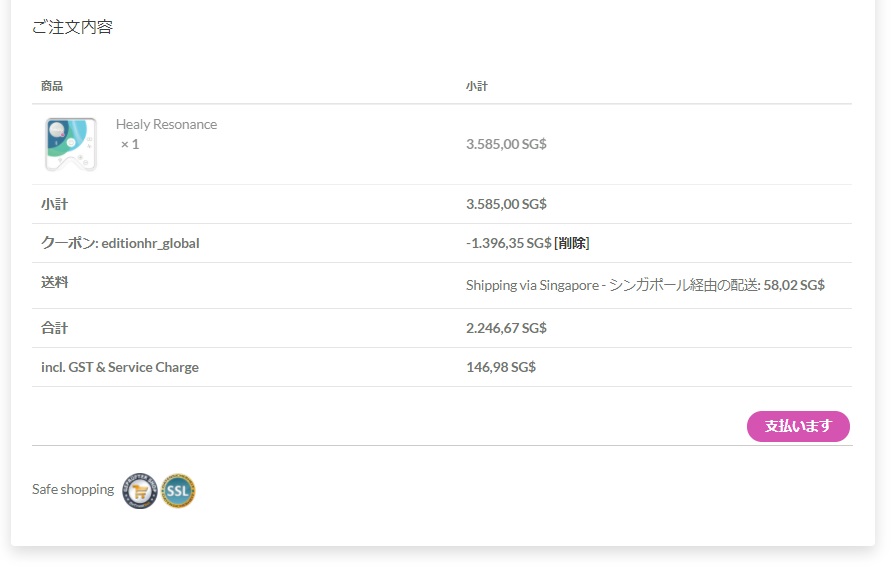Click the shopping cart trust badge icon
The width and height of the screenshot is (893, 569).
140,490
